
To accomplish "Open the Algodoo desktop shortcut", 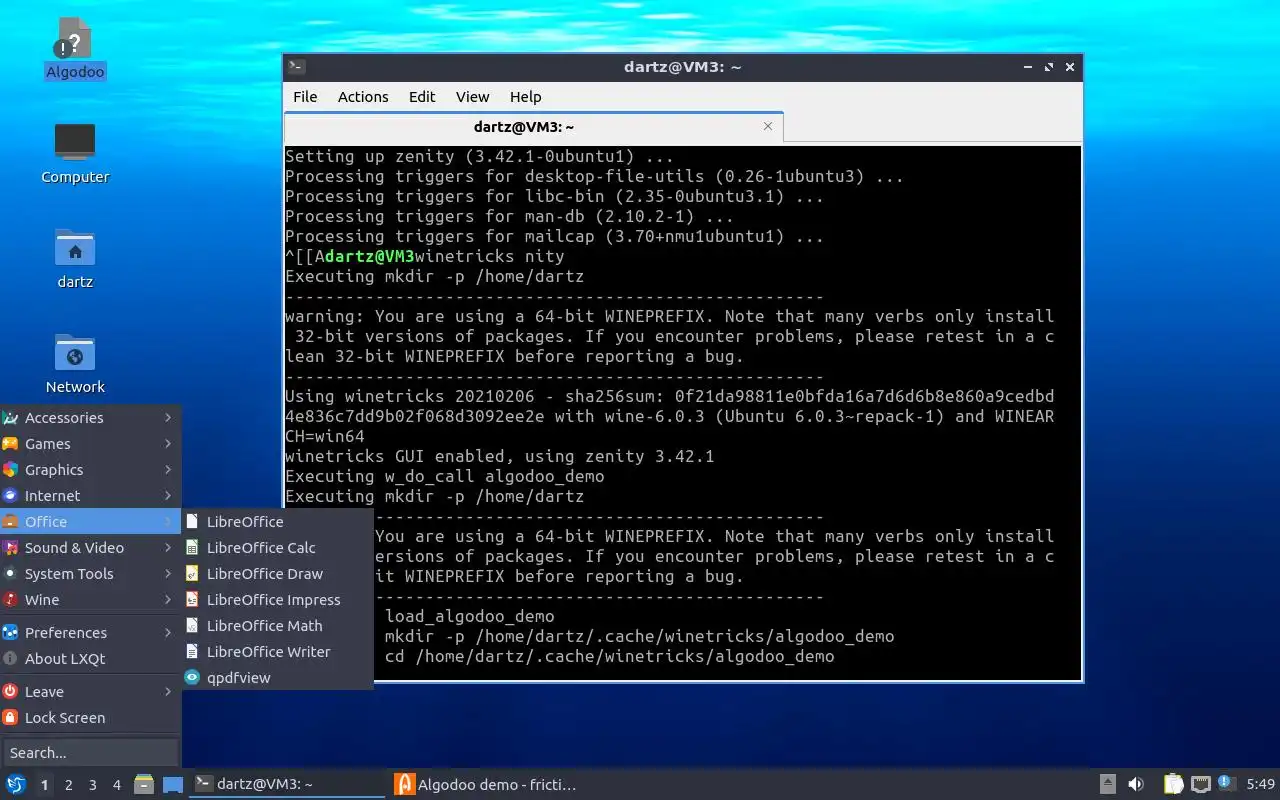I will tap(75, 48).
